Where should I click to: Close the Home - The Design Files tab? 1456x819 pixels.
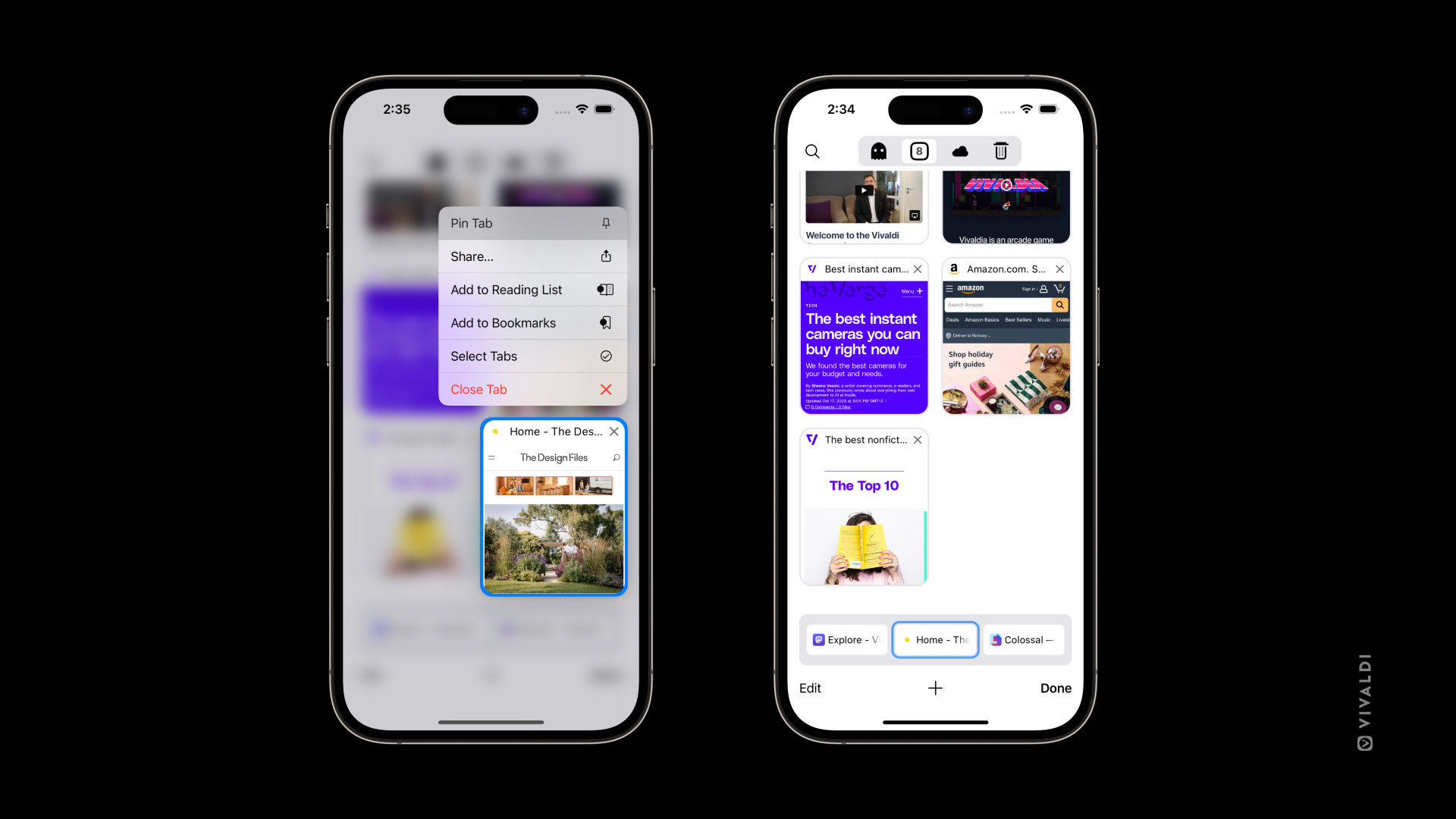pos(615,431)
